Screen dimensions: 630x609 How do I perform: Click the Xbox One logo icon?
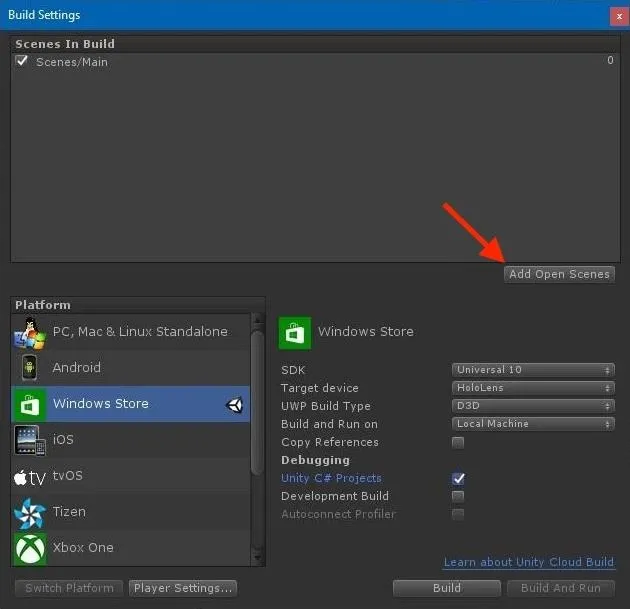click(30, 548)
